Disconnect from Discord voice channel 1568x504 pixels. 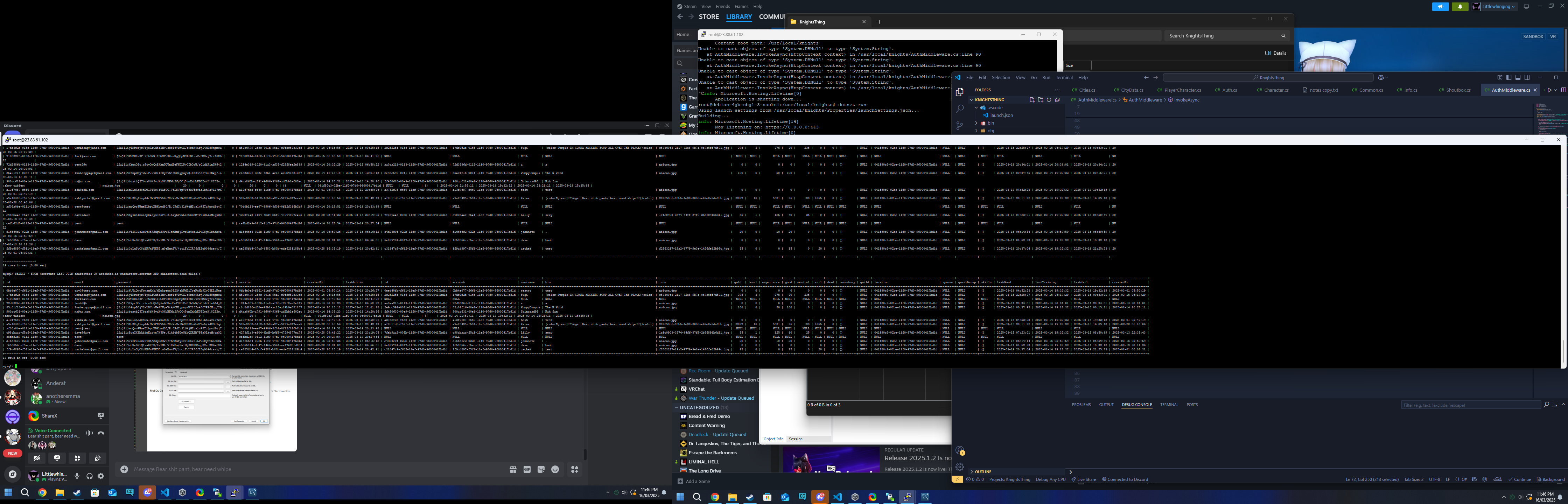tap(101, 433)
